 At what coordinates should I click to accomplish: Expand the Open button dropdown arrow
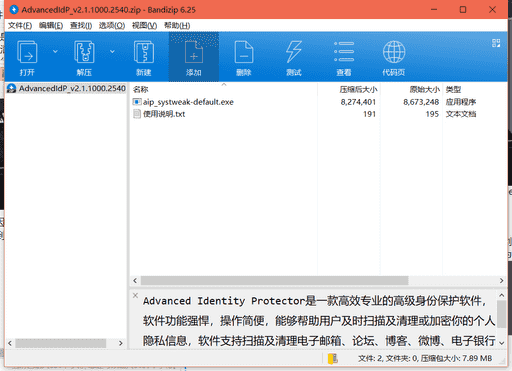[55, 52]
